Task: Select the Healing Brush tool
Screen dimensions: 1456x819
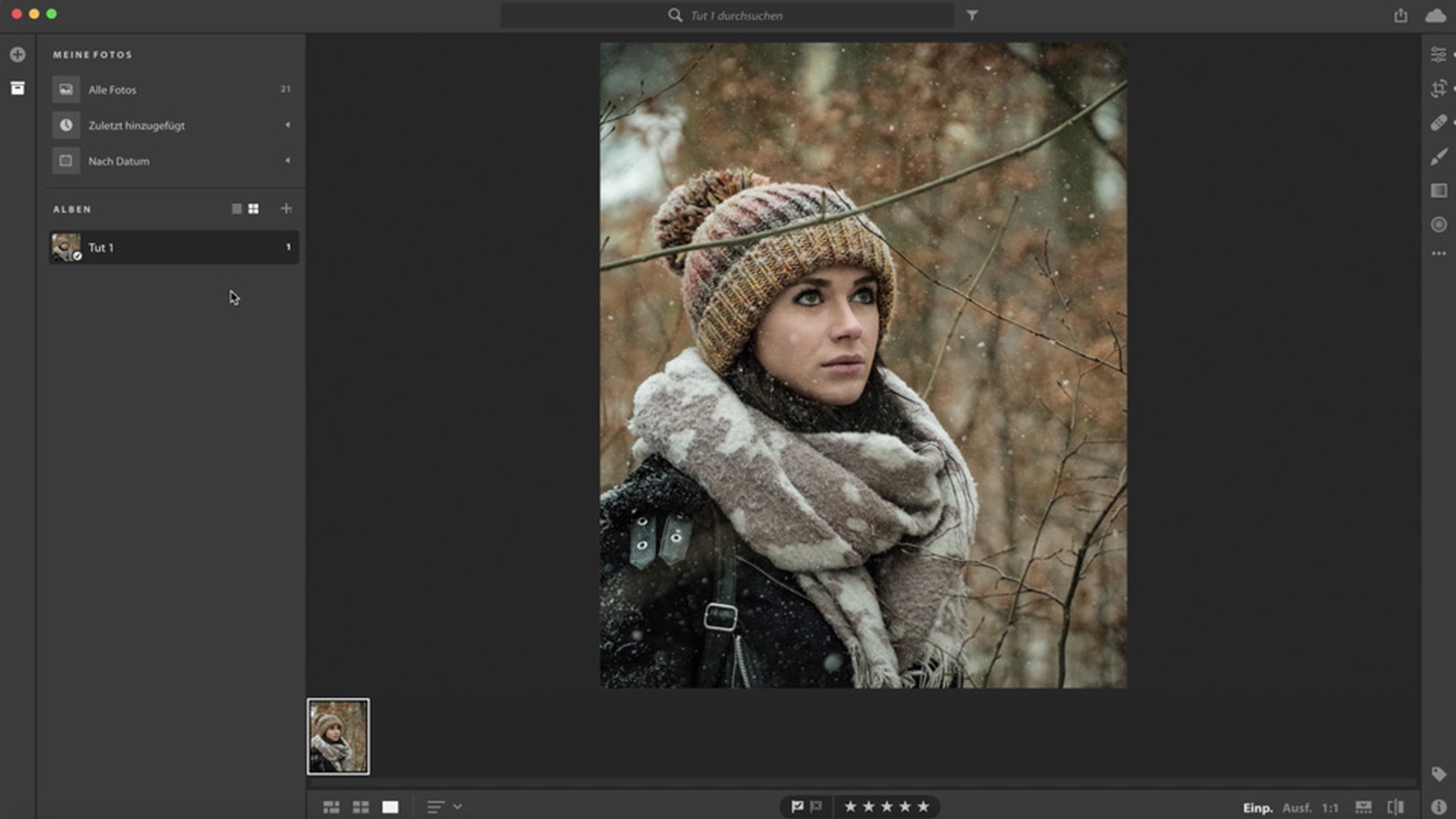Action: point(1438,123)
